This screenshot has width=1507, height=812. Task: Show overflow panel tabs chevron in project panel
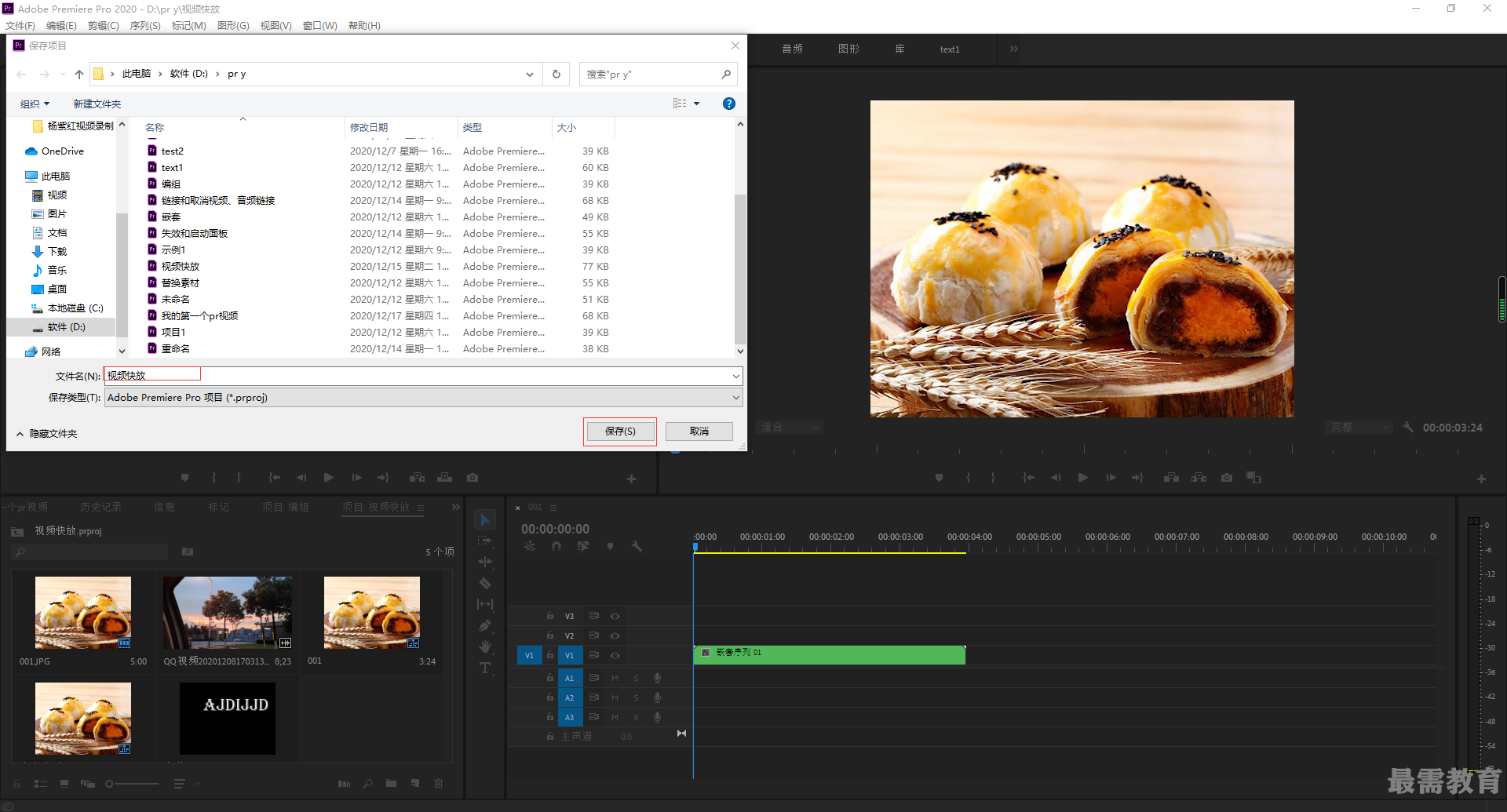[456, 508]
